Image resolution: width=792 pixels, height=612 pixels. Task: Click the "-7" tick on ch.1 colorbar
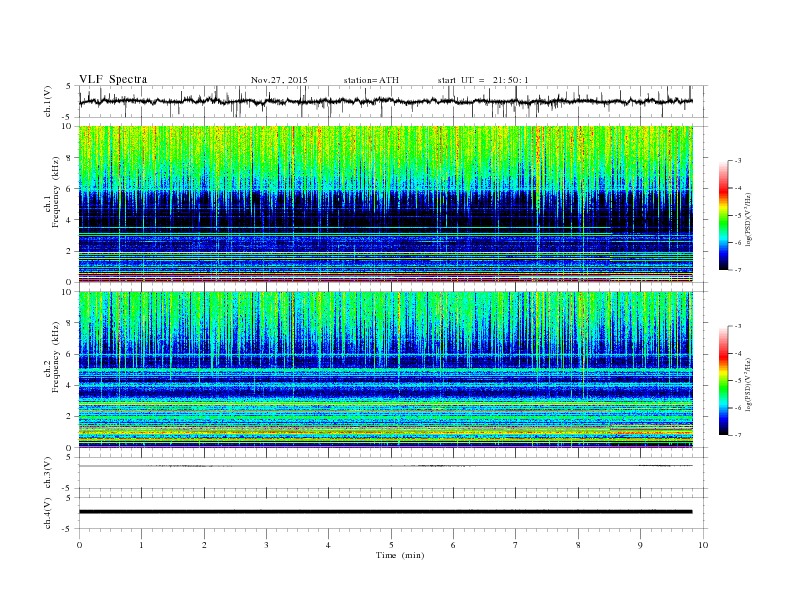coord(737,270)
